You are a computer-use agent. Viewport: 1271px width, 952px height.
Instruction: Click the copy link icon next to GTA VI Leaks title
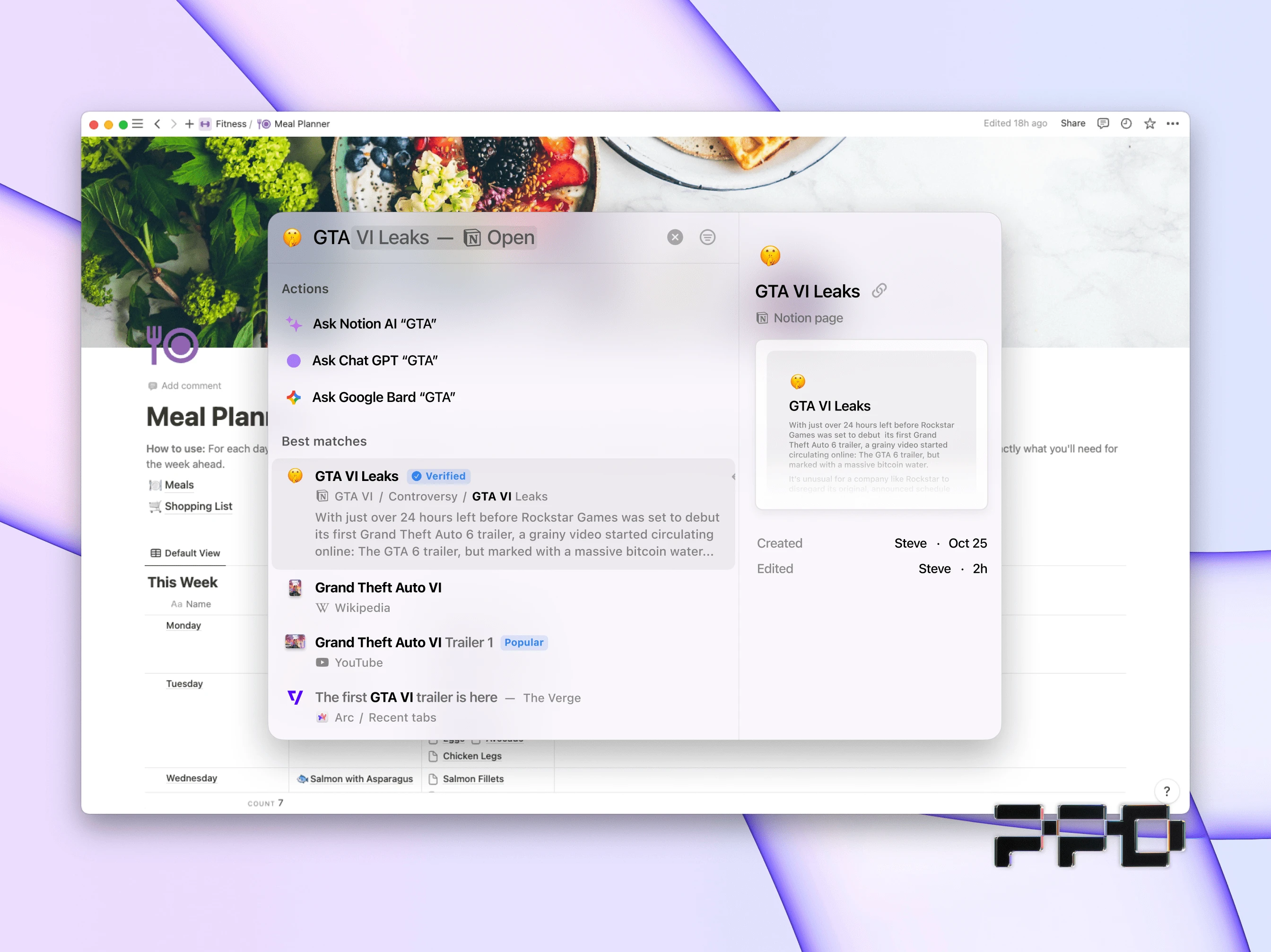878,291
